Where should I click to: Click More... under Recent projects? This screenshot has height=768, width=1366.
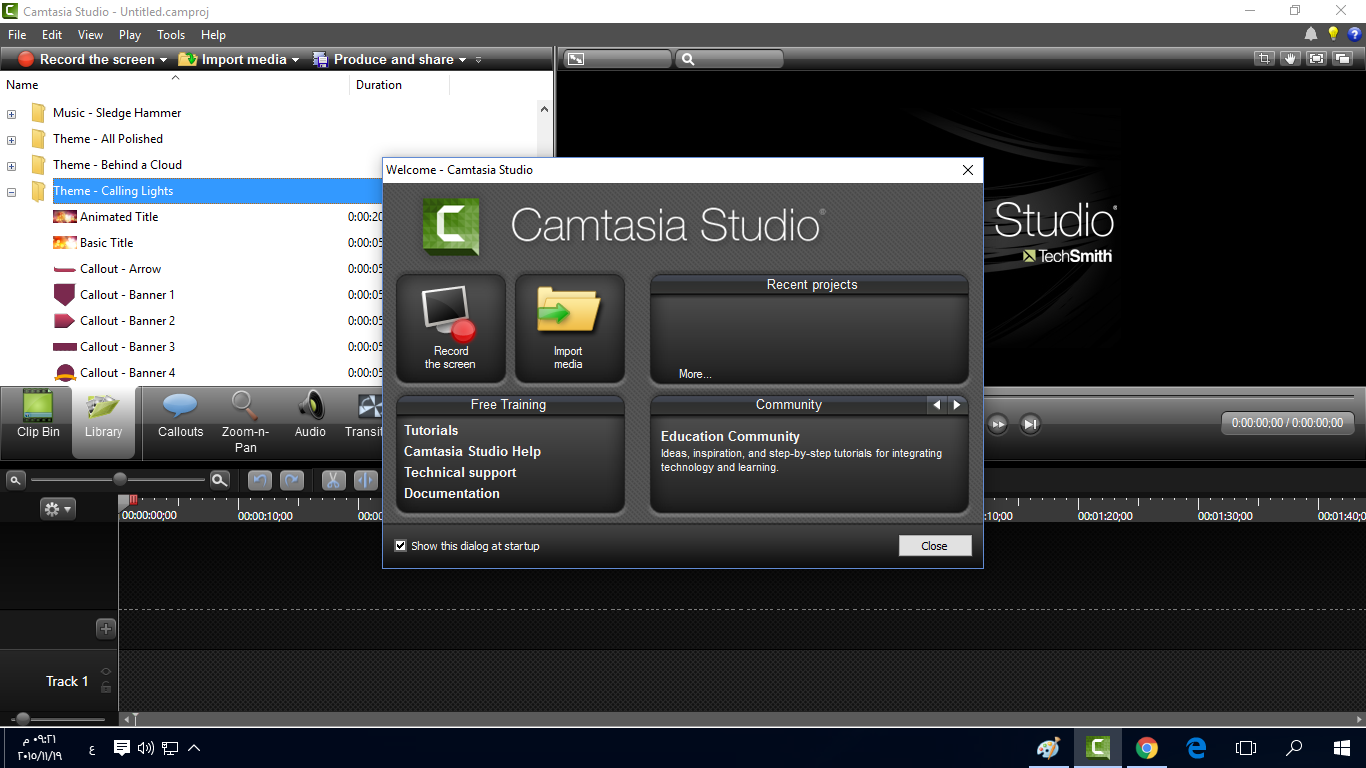[x=695, y=374]
